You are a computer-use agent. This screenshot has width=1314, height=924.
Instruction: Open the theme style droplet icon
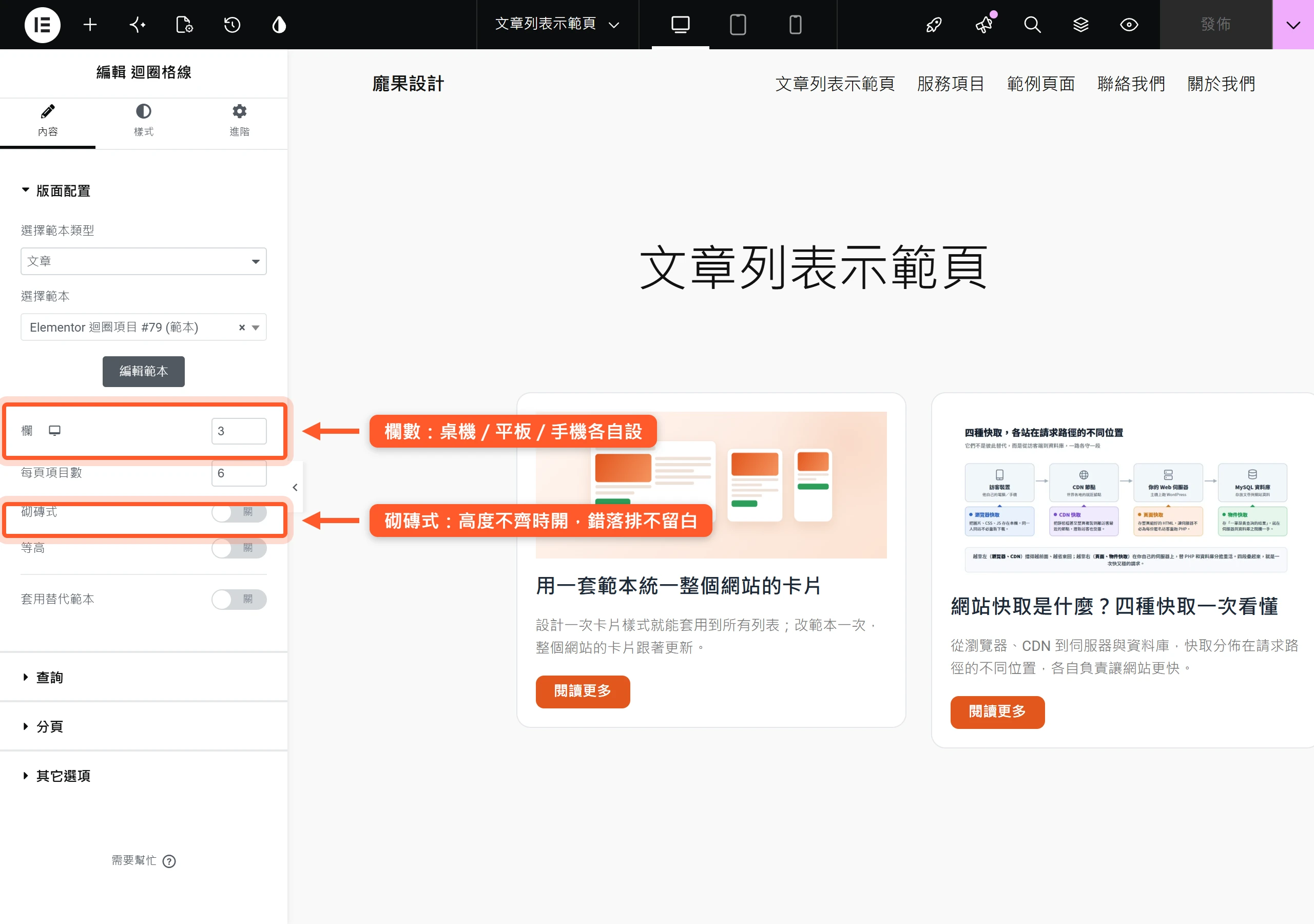(279, 25)
